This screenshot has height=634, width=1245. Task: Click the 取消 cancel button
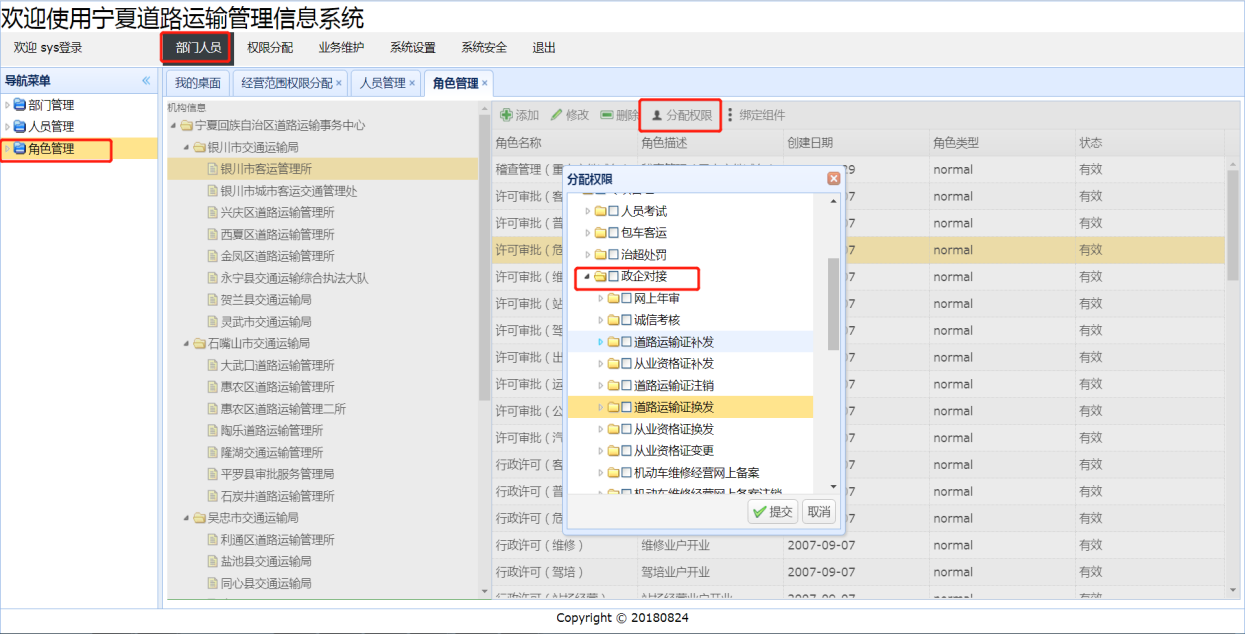pos(819,512)
